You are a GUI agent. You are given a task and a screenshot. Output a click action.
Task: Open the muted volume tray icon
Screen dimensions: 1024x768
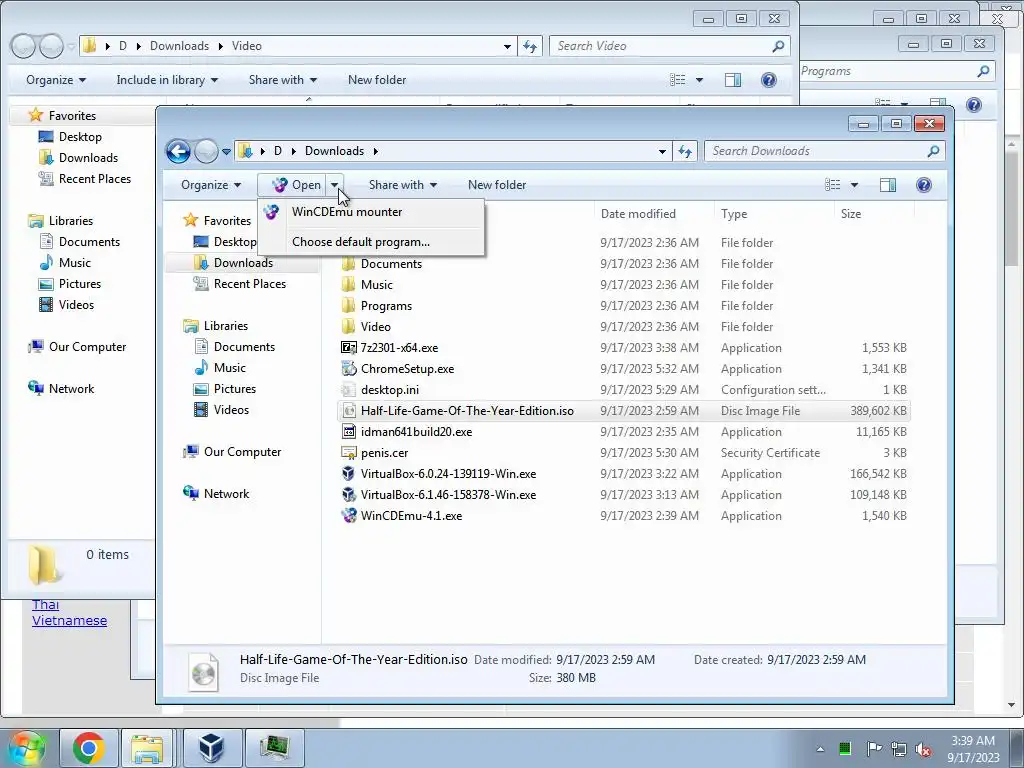coord(923,749)
